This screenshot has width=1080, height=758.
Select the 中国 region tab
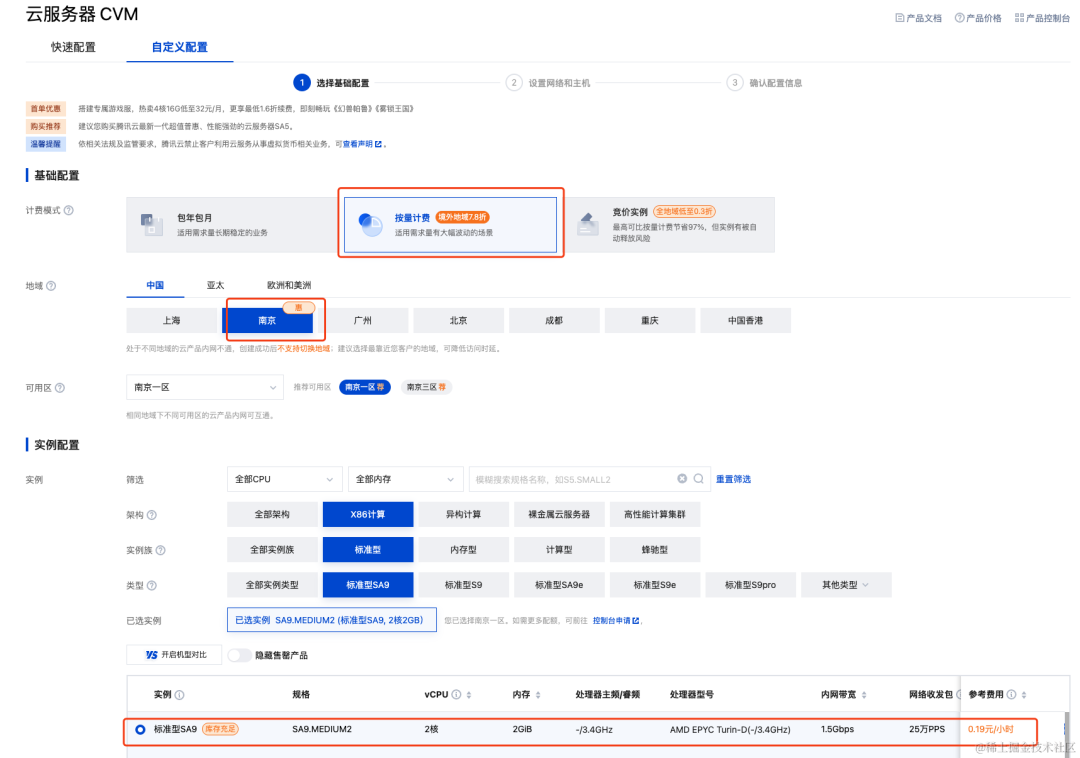155,285
